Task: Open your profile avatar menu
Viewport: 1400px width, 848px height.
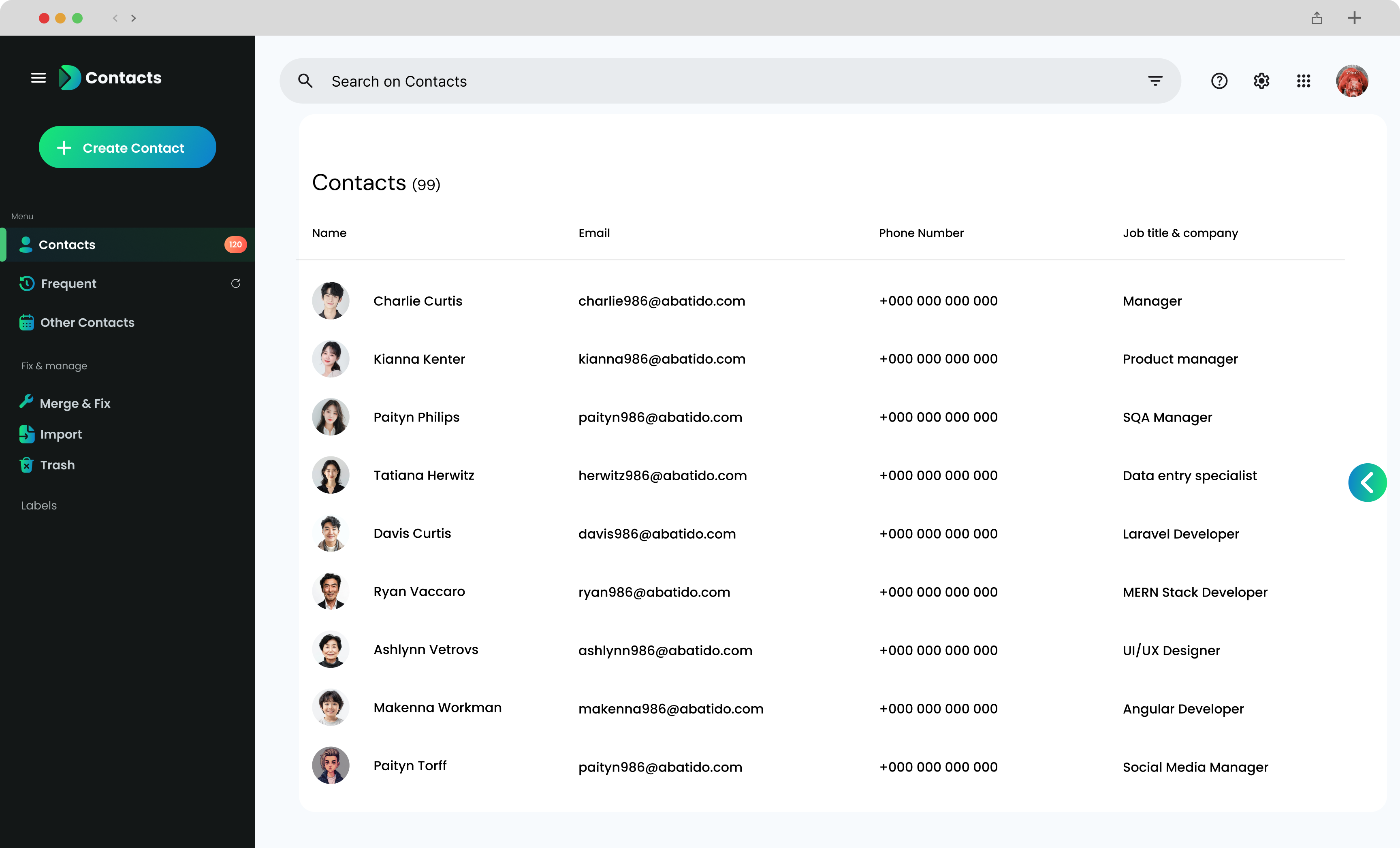Action: click(x=1352, y=81)
